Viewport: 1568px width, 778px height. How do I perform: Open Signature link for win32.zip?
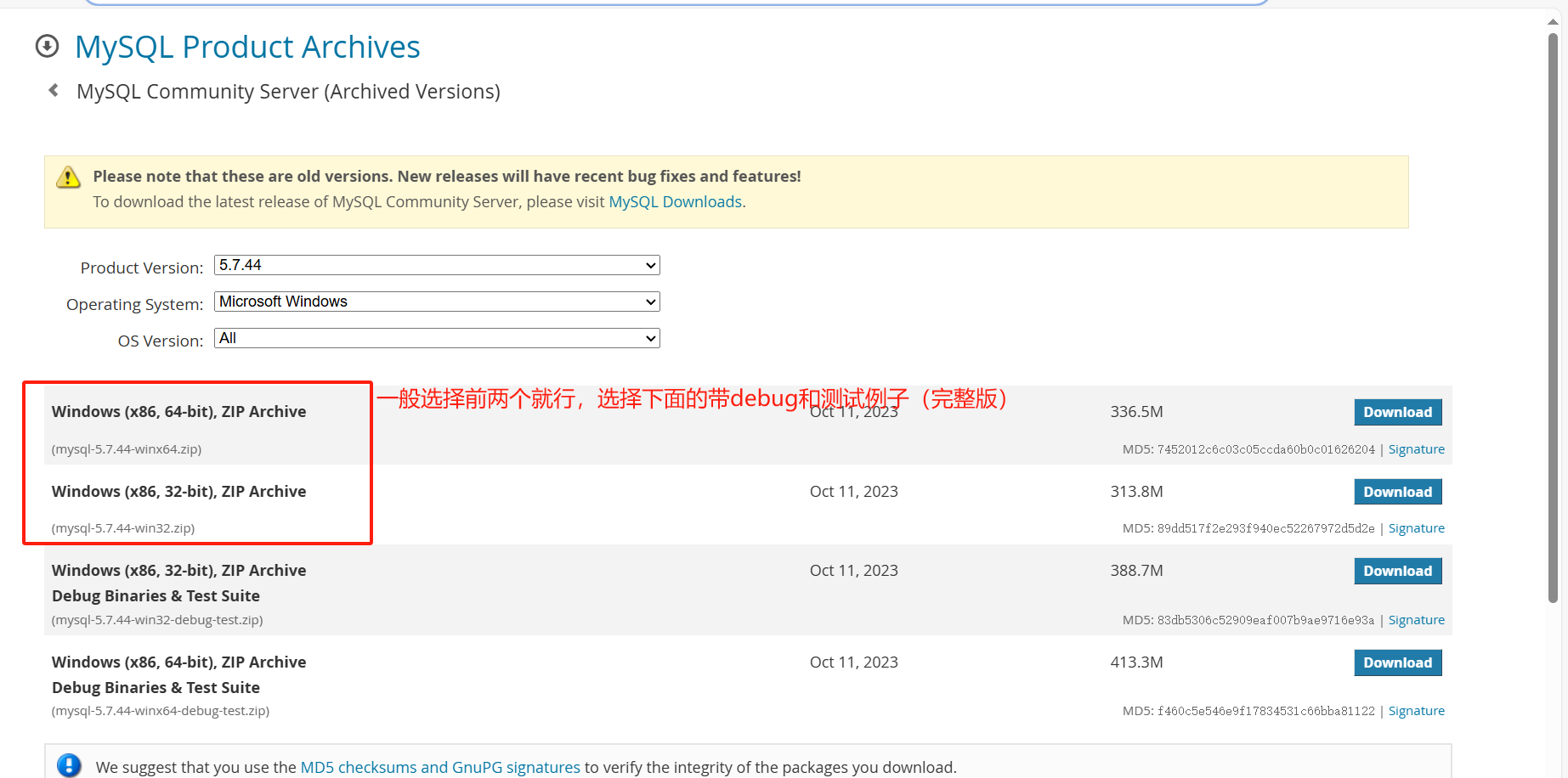tap(1416, 528)
